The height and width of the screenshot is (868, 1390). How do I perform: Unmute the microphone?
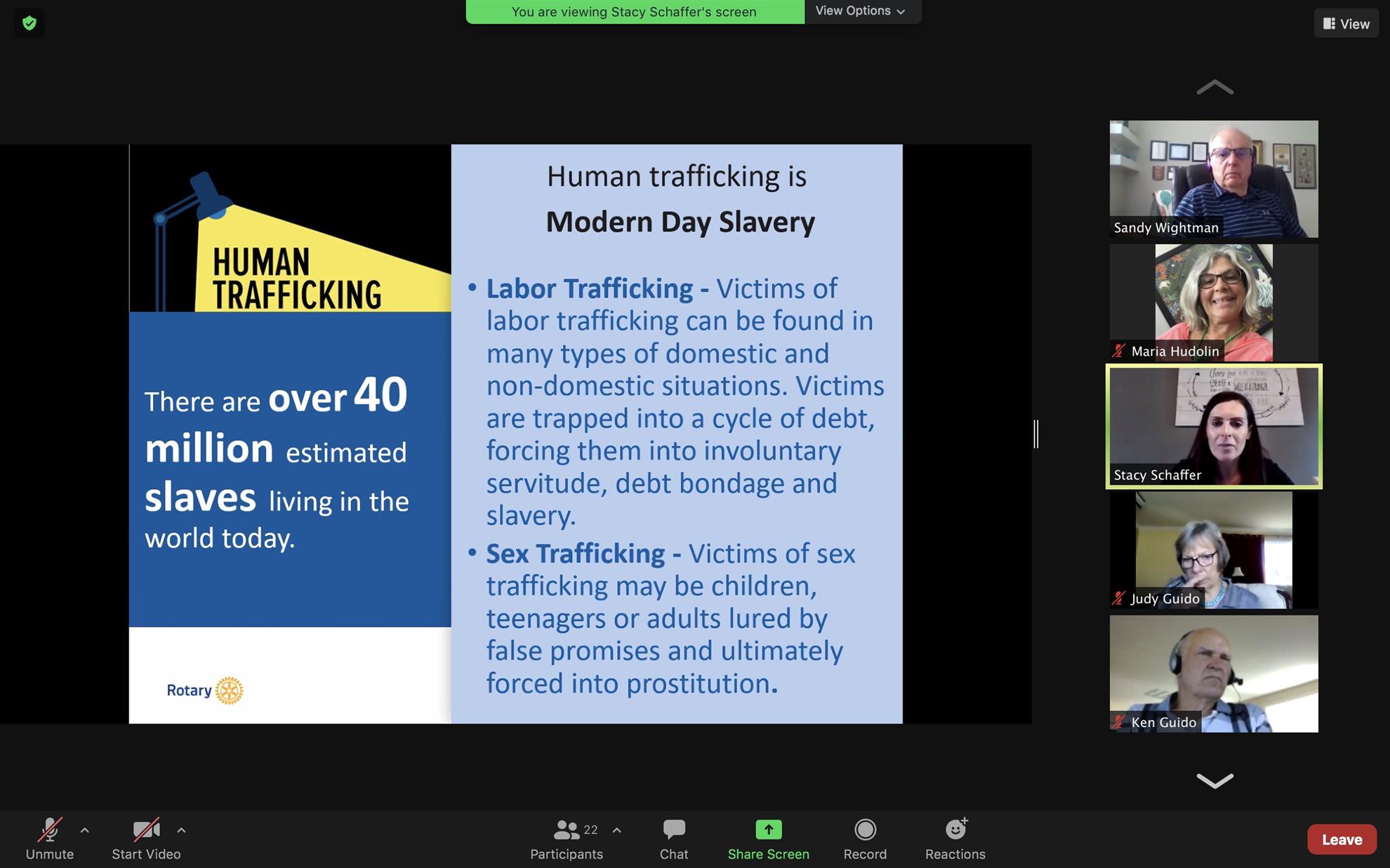point(49,830)
